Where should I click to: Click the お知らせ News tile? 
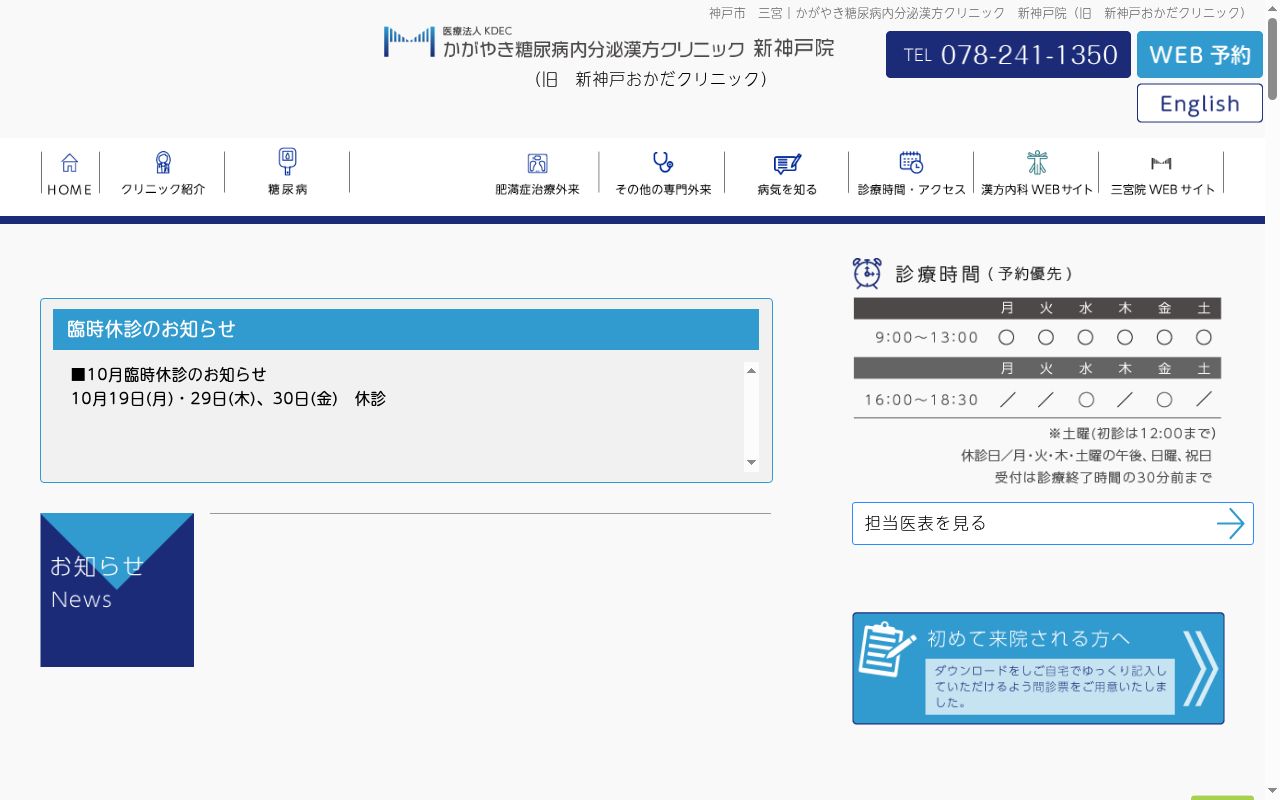(117, 590)
